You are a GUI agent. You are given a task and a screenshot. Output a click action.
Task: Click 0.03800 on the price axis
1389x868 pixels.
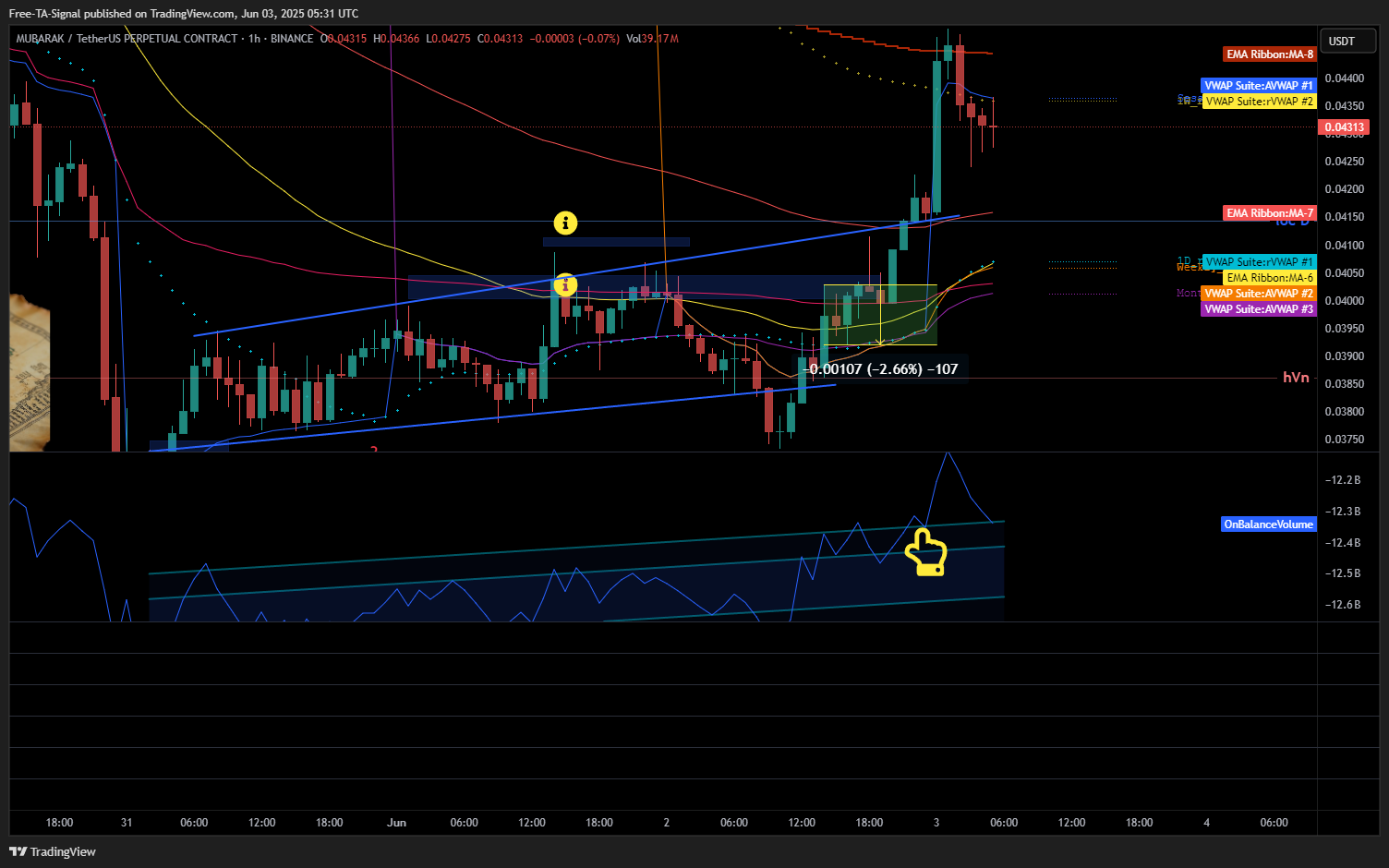click(1344, 412)
